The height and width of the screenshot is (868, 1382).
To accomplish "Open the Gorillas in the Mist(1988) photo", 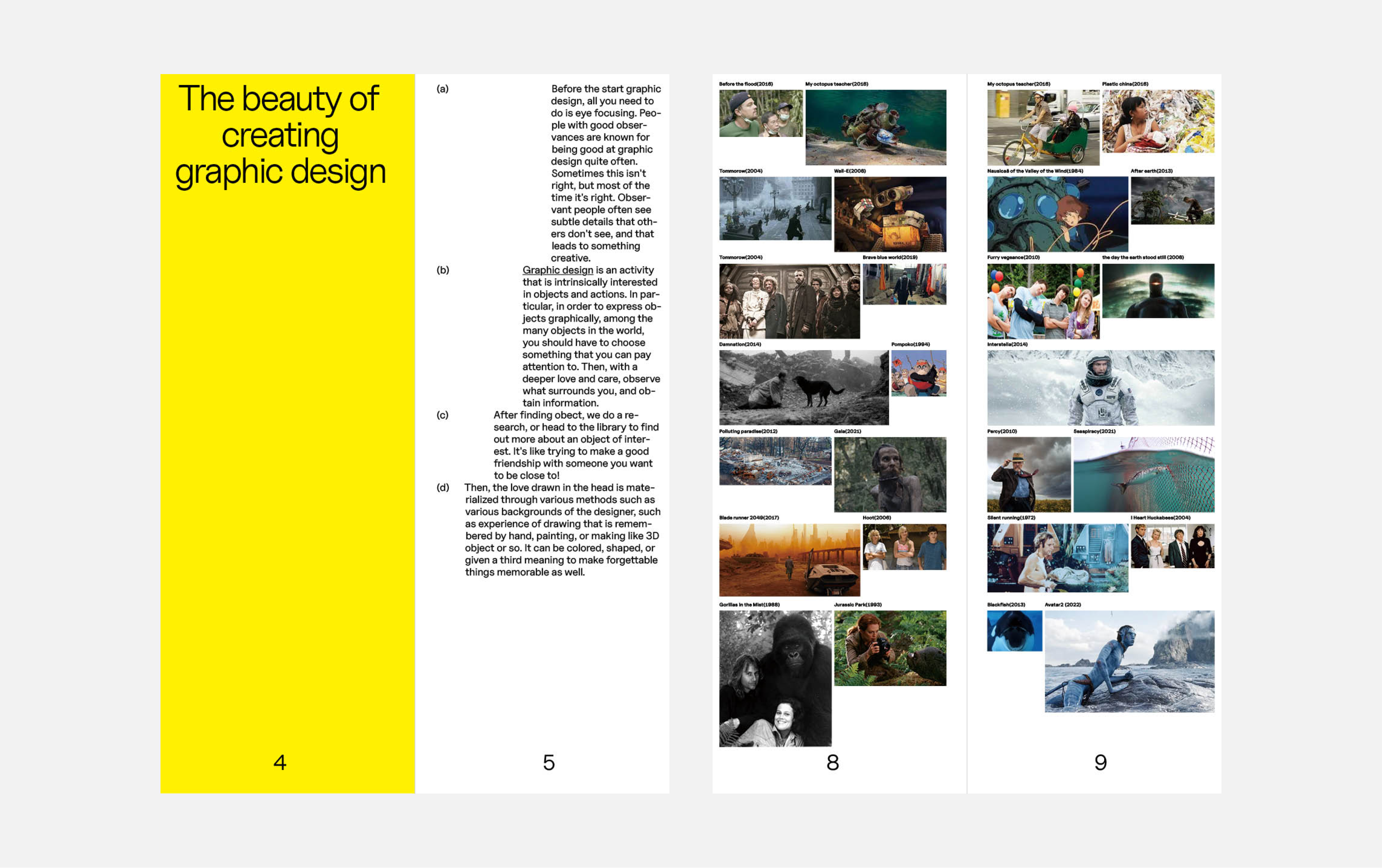I will click(775, 678).
